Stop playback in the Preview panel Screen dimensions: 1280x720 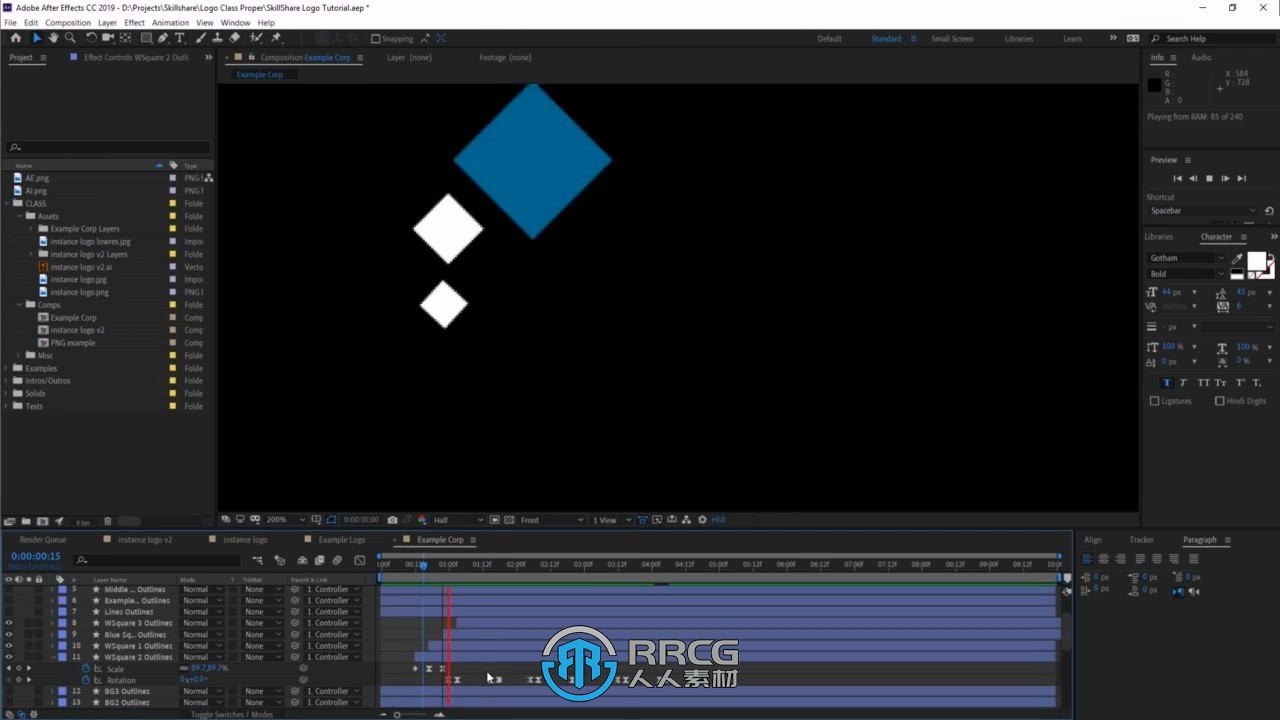[x=1209, y=178]
